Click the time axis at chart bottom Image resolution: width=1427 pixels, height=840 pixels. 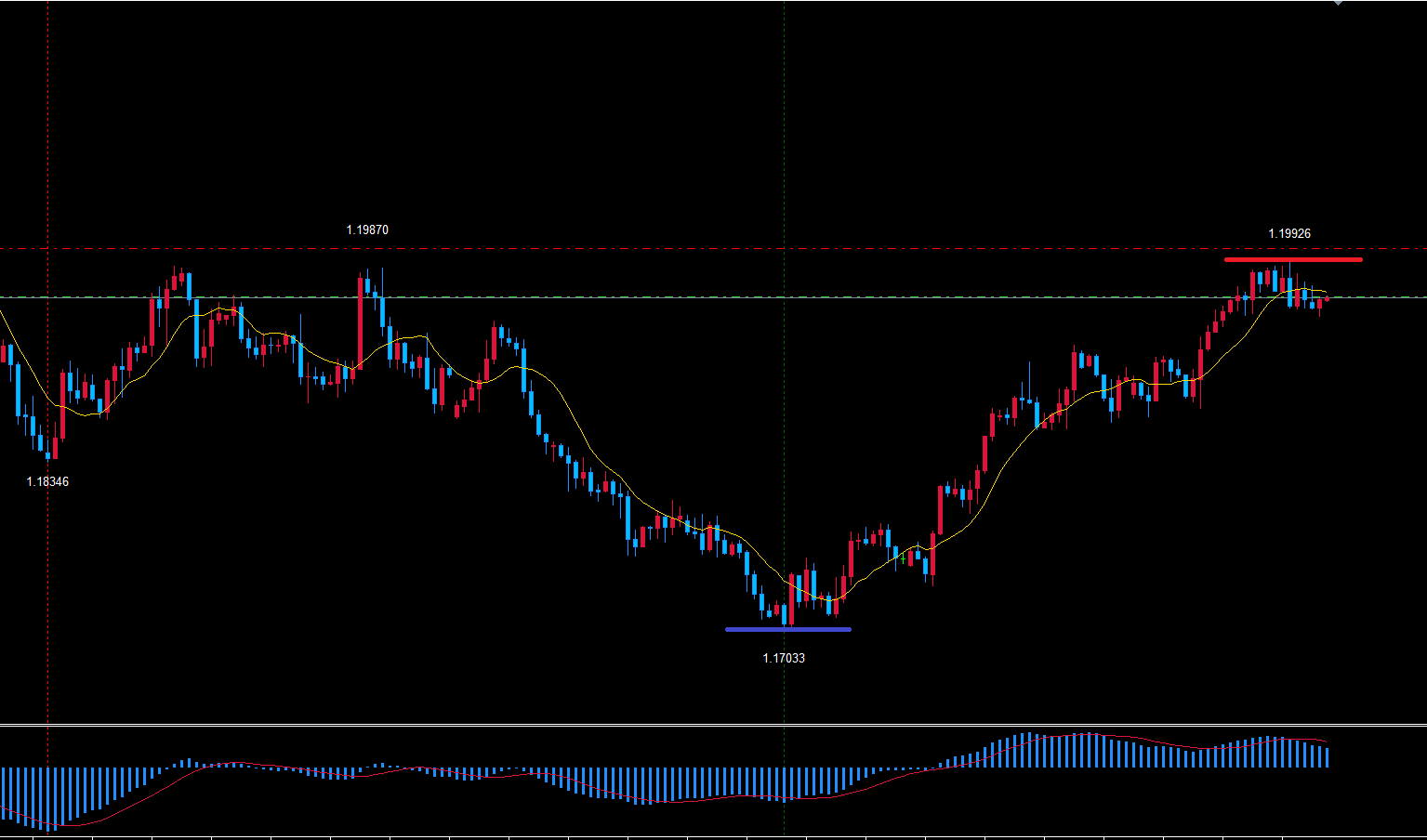(713, 836)
